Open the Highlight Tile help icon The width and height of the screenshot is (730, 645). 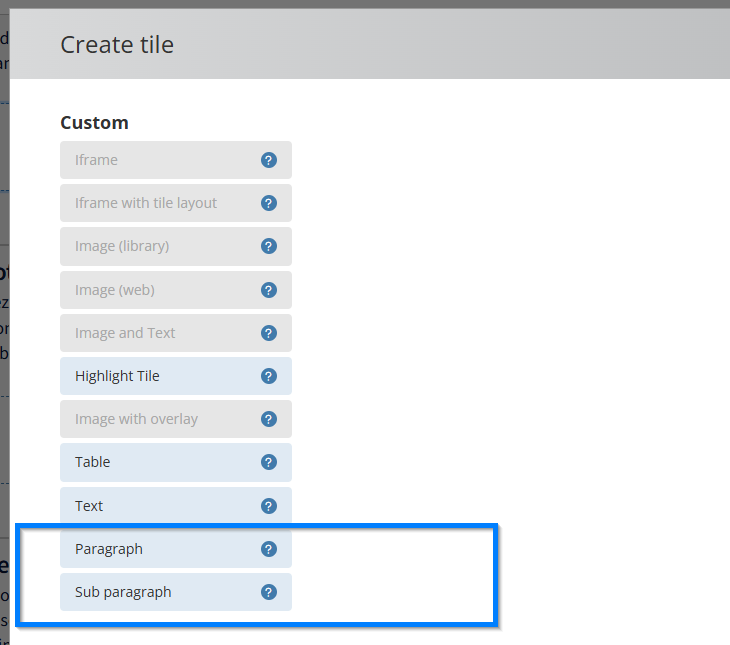pyautogui.click(x=268, y=376)
